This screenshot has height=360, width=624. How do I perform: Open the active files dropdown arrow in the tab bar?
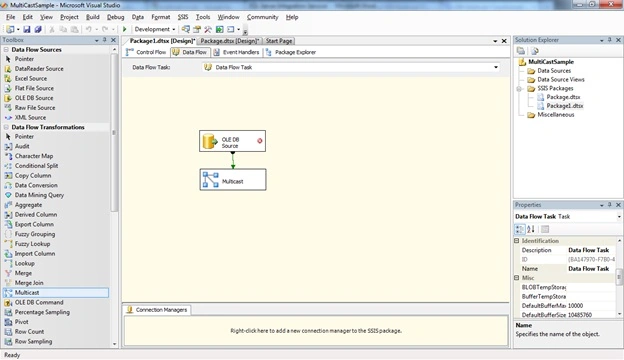[495, 41]
